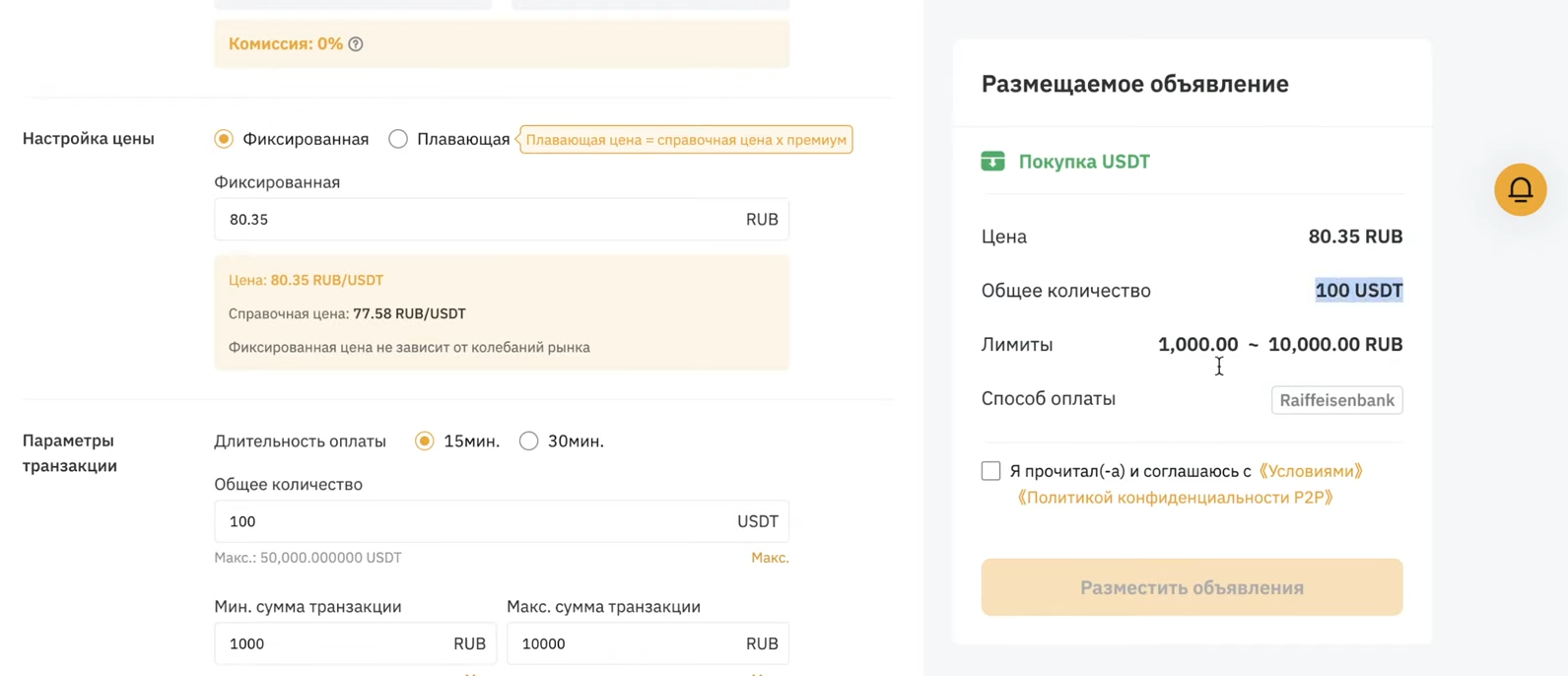
Task: Select the Фиксированная price radio button
Action: click(224, 139)
